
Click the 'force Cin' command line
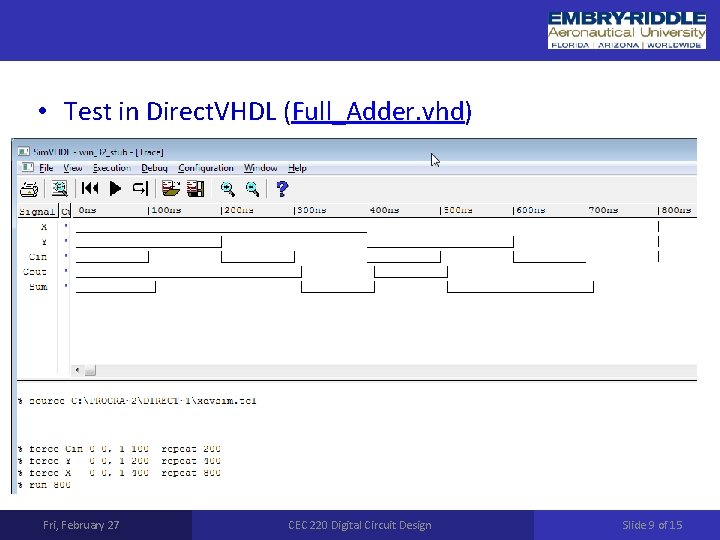coord(119,449)
